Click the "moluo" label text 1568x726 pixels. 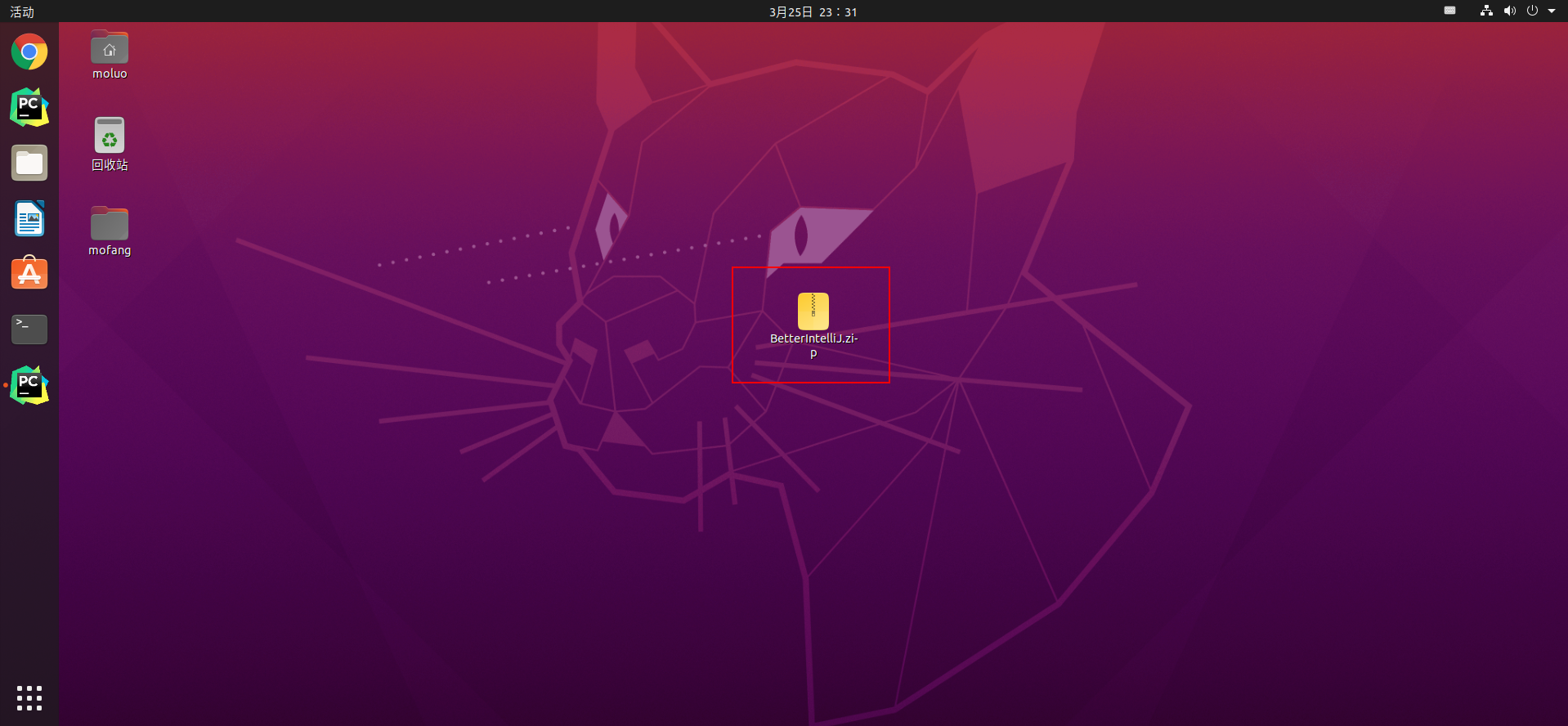point(110,74)
